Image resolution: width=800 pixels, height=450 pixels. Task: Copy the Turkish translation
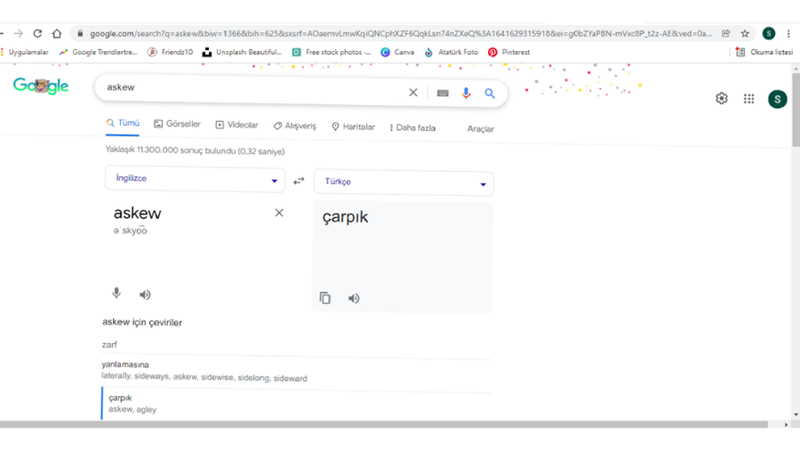tap(325, 298)
